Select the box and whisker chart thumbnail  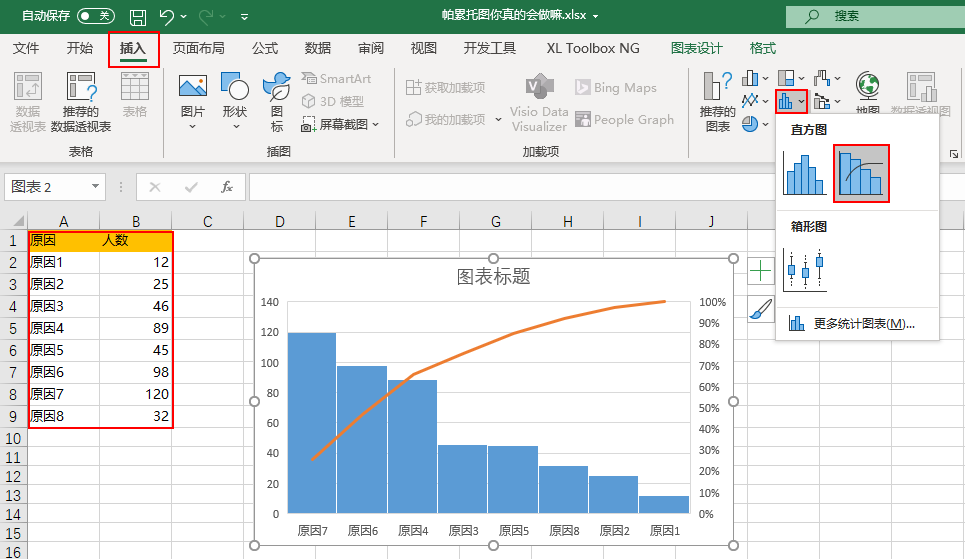804,269
